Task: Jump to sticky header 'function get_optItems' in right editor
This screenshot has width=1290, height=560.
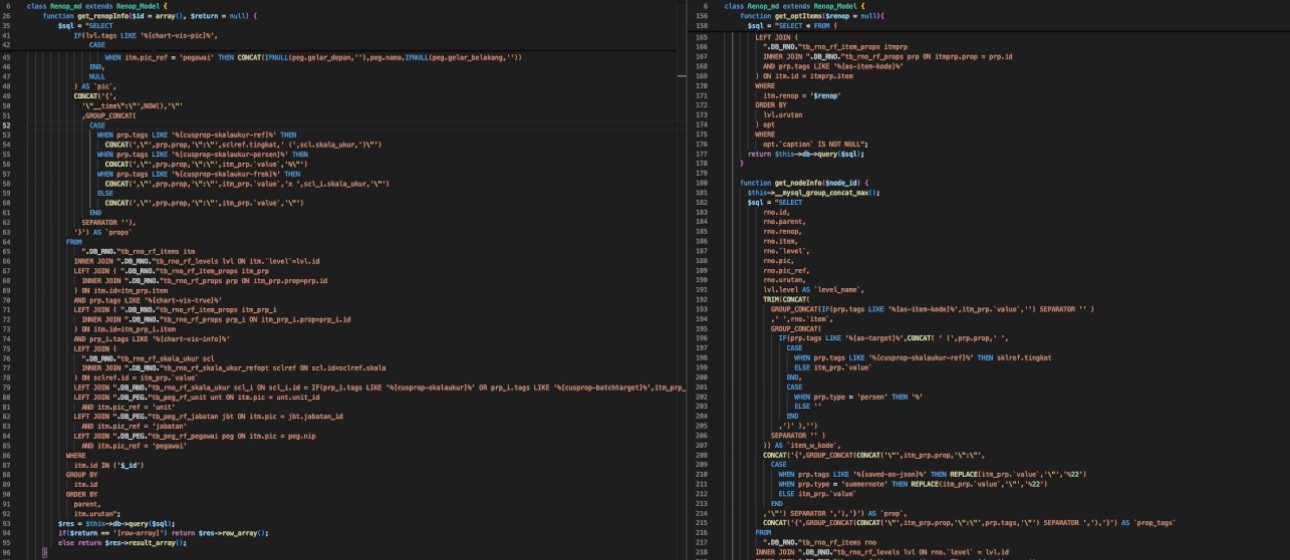Action: [x=812, y=17]
